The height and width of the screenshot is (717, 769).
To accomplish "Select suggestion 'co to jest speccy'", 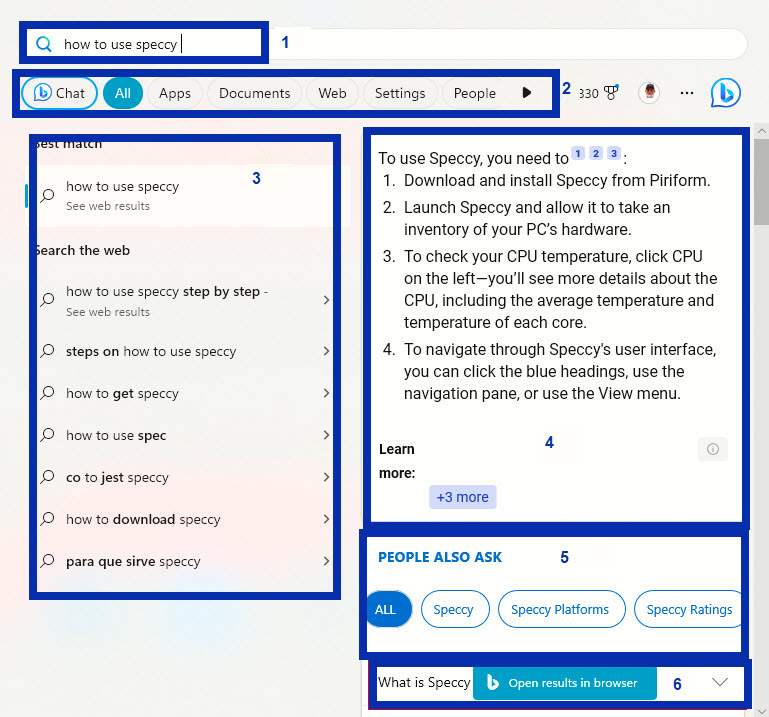I will [x=117, y=477].
